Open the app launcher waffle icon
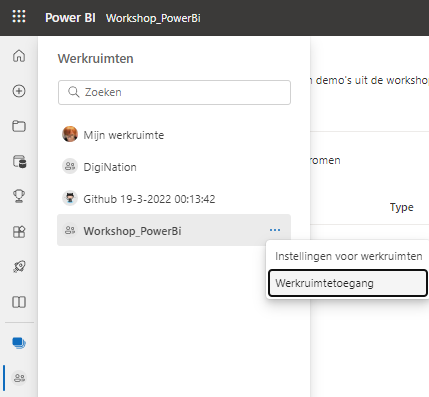Viewport: 429px width, 397px height. pos(19,16)
